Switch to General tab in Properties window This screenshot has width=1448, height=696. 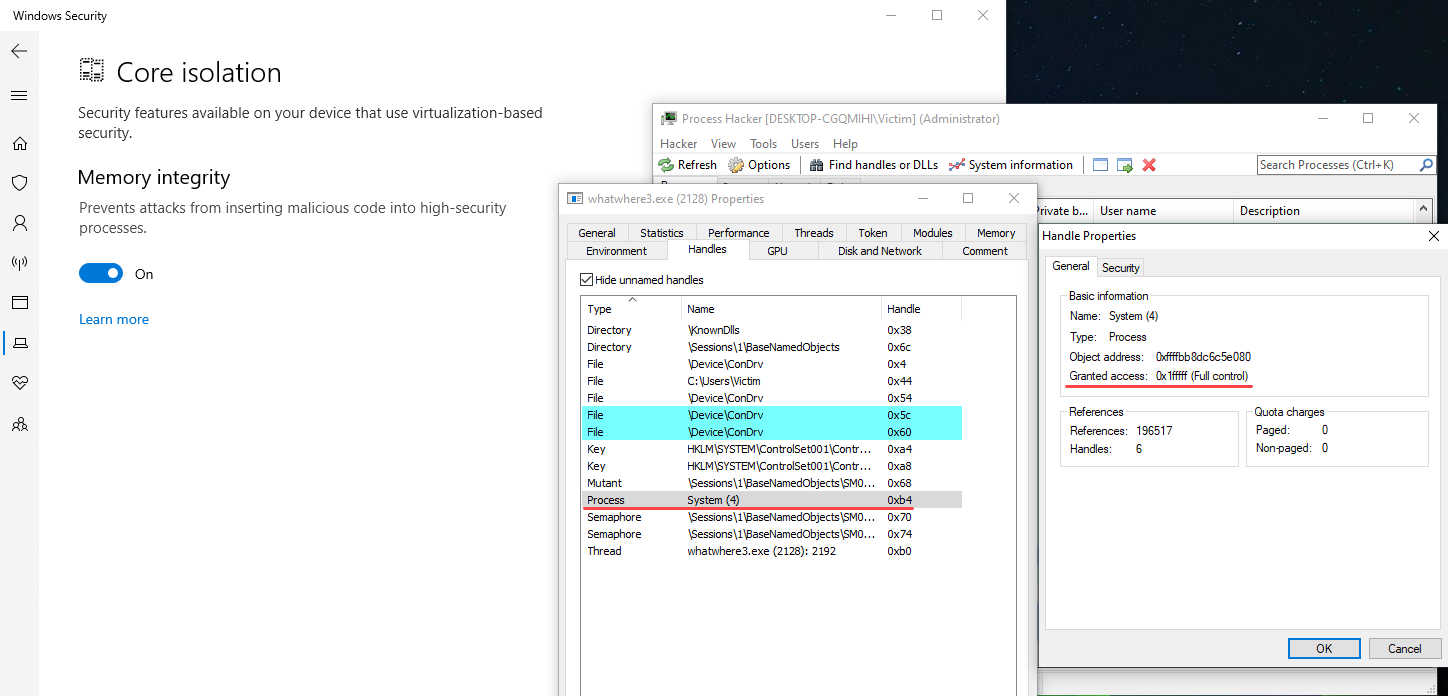(597, 233)
